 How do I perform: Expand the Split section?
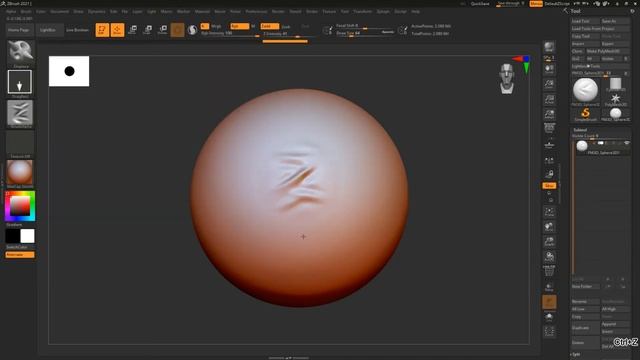(x=576, y=354)
